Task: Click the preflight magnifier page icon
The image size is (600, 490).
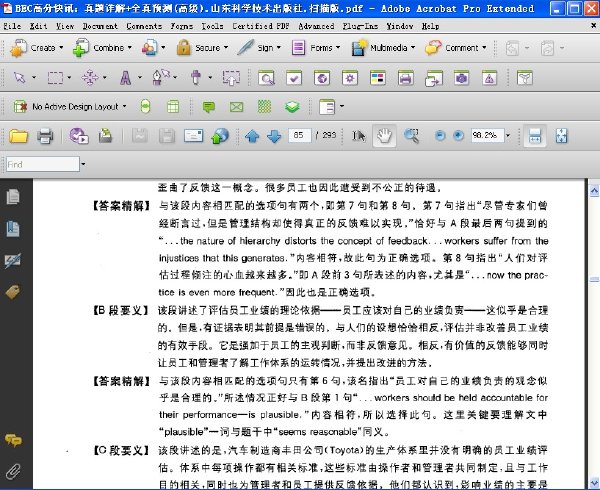Action: [266, 78]
